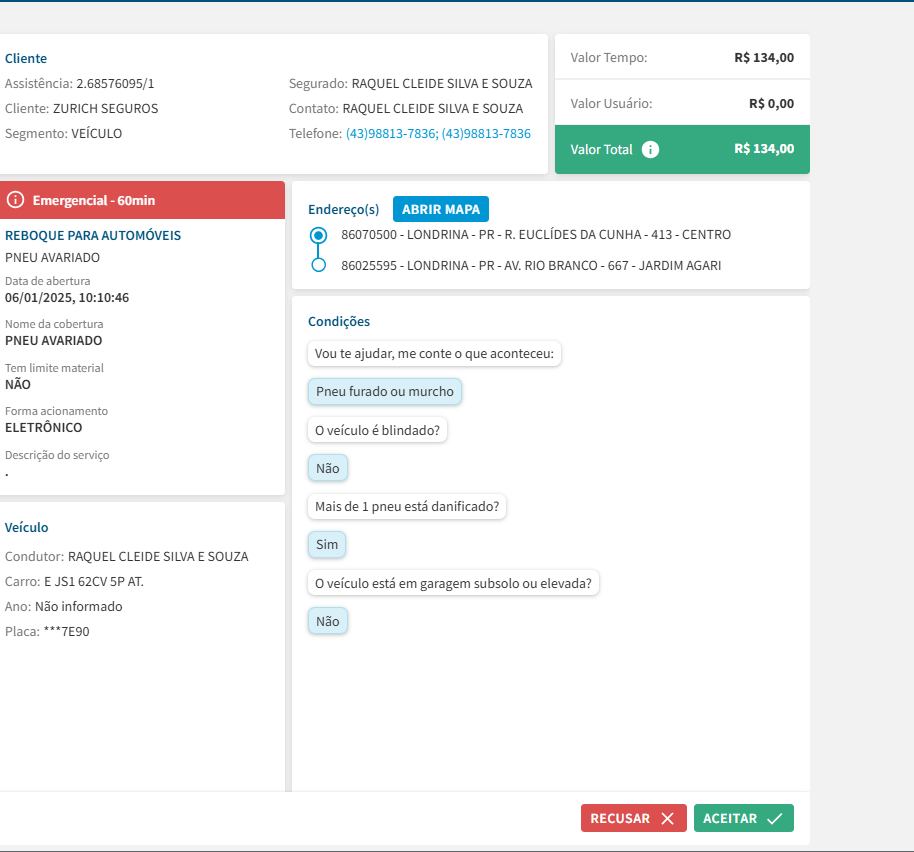Click the Tem limite material value NÃO
The image size is (914, 852).
[x=18, y=385]
